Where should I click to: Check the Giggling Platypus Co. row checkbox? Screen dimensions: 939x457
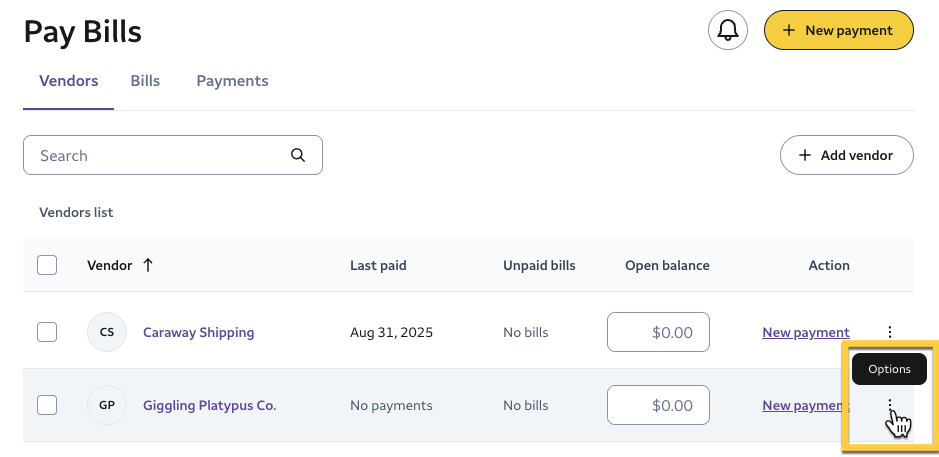coord(47,405)
